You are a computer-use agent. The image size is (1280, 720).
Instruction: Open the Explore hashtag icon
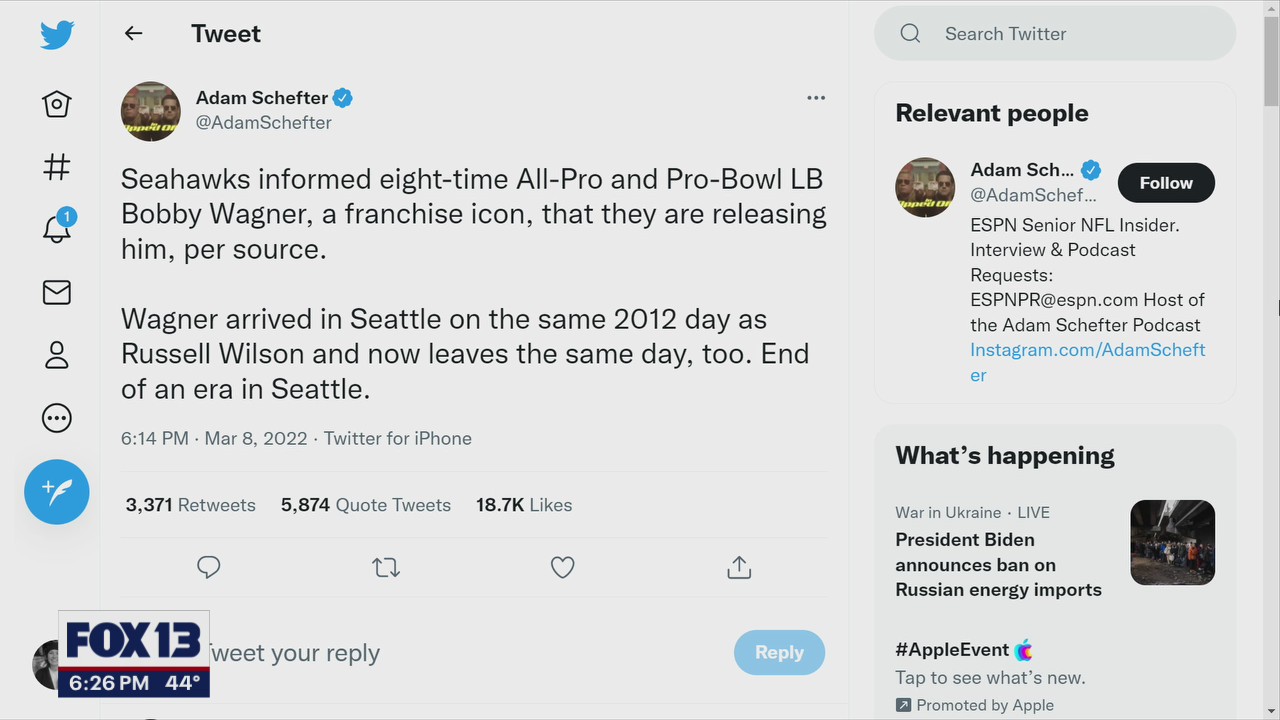pos(57,167)
